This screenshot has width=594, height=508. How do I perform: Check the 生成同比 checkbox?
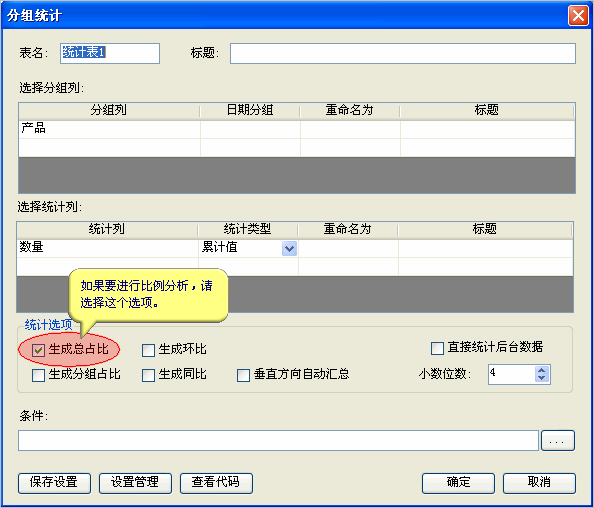coord(148,375)
